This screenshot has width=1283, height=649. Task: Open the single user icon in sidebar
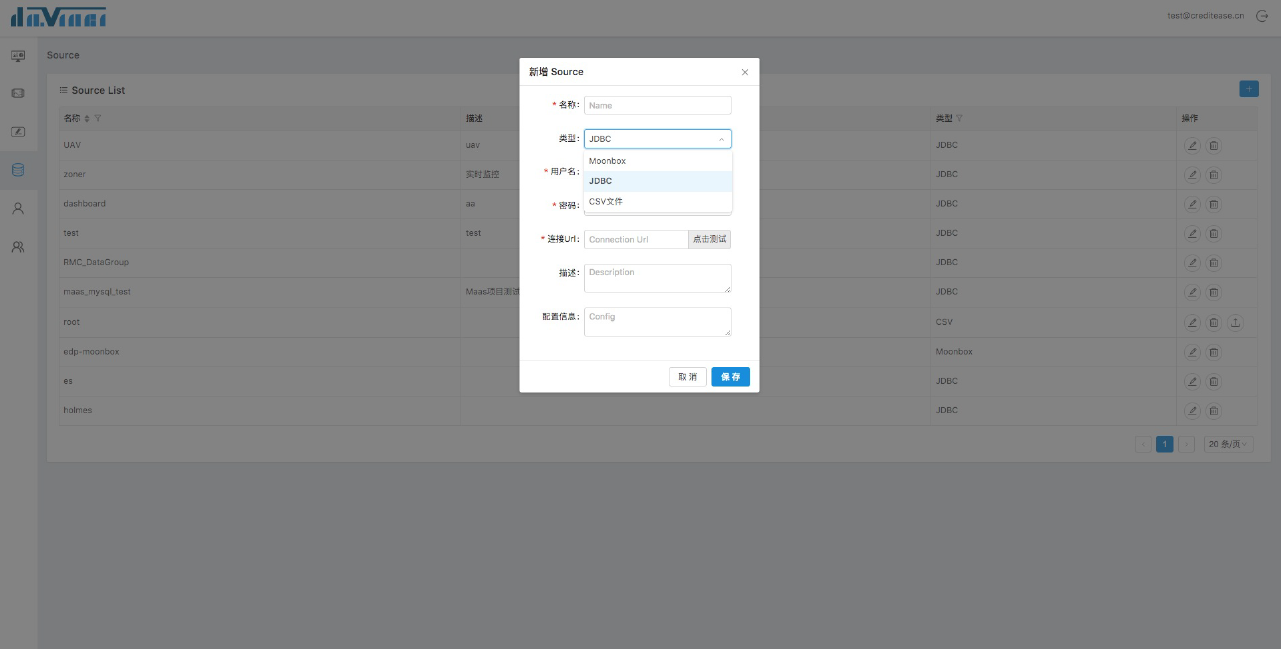18,208
